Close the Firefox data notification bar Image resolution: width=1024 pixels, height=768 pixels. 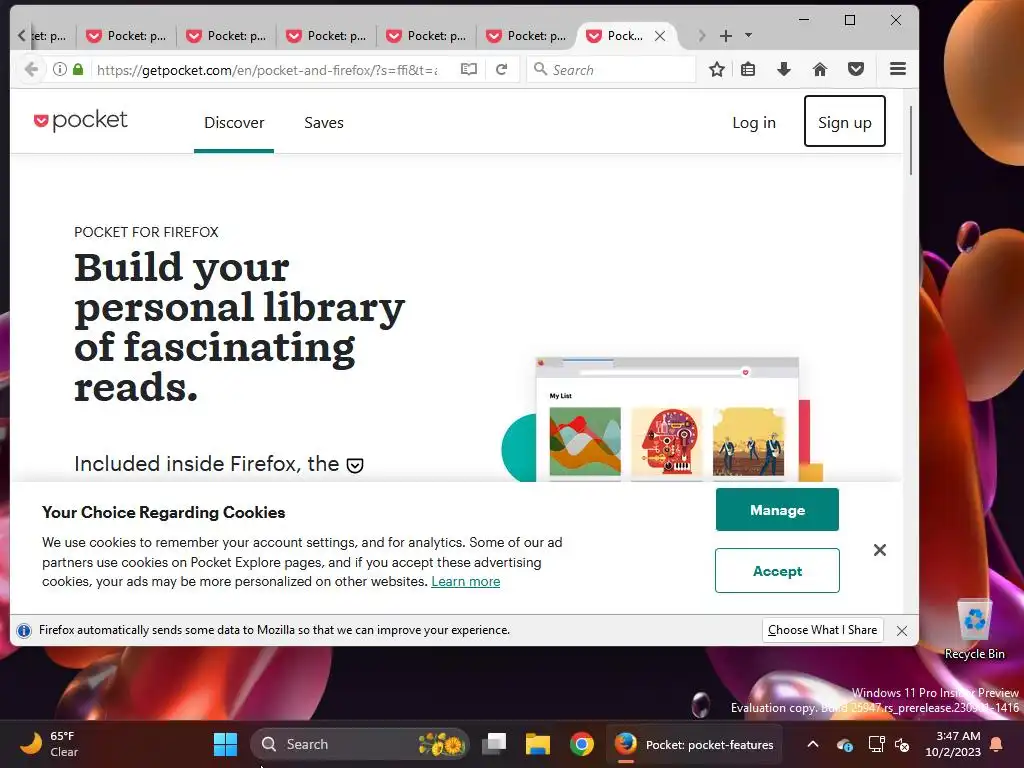(902, 631)
